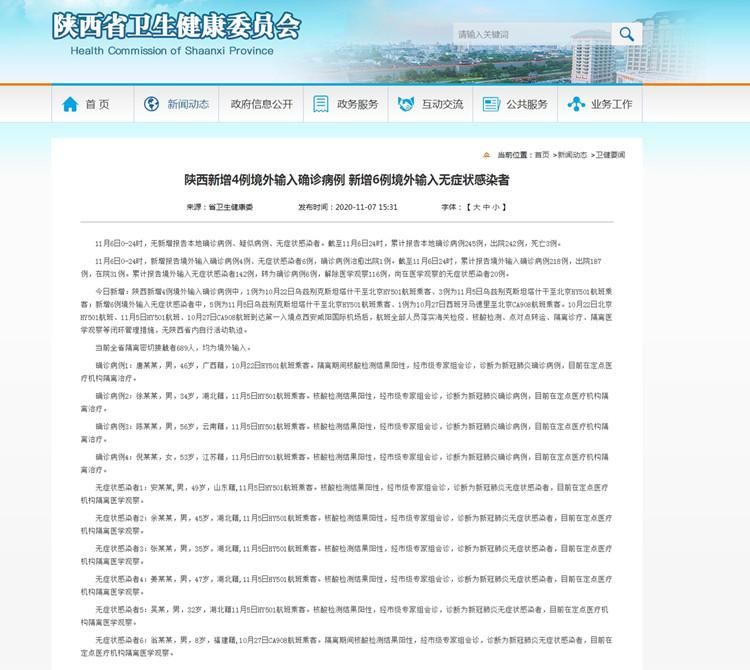The image size is (750, 670).
Task: Click the 确诊病例2 paragraph
Action: click(x=345, y=402)
